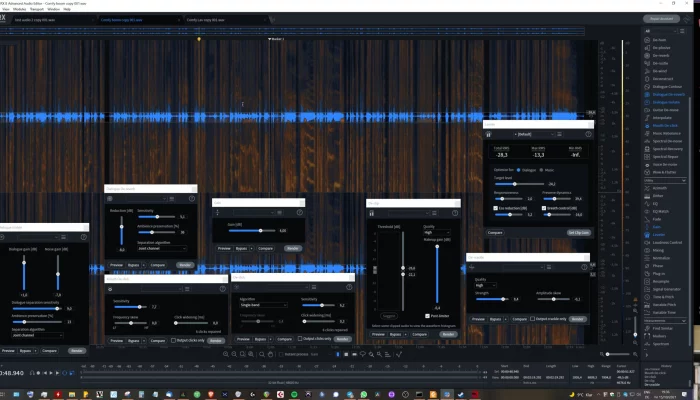This screenshot has height=400, width=700.
Task: Open the EQ Match module
Action: [x=660, y=211]
